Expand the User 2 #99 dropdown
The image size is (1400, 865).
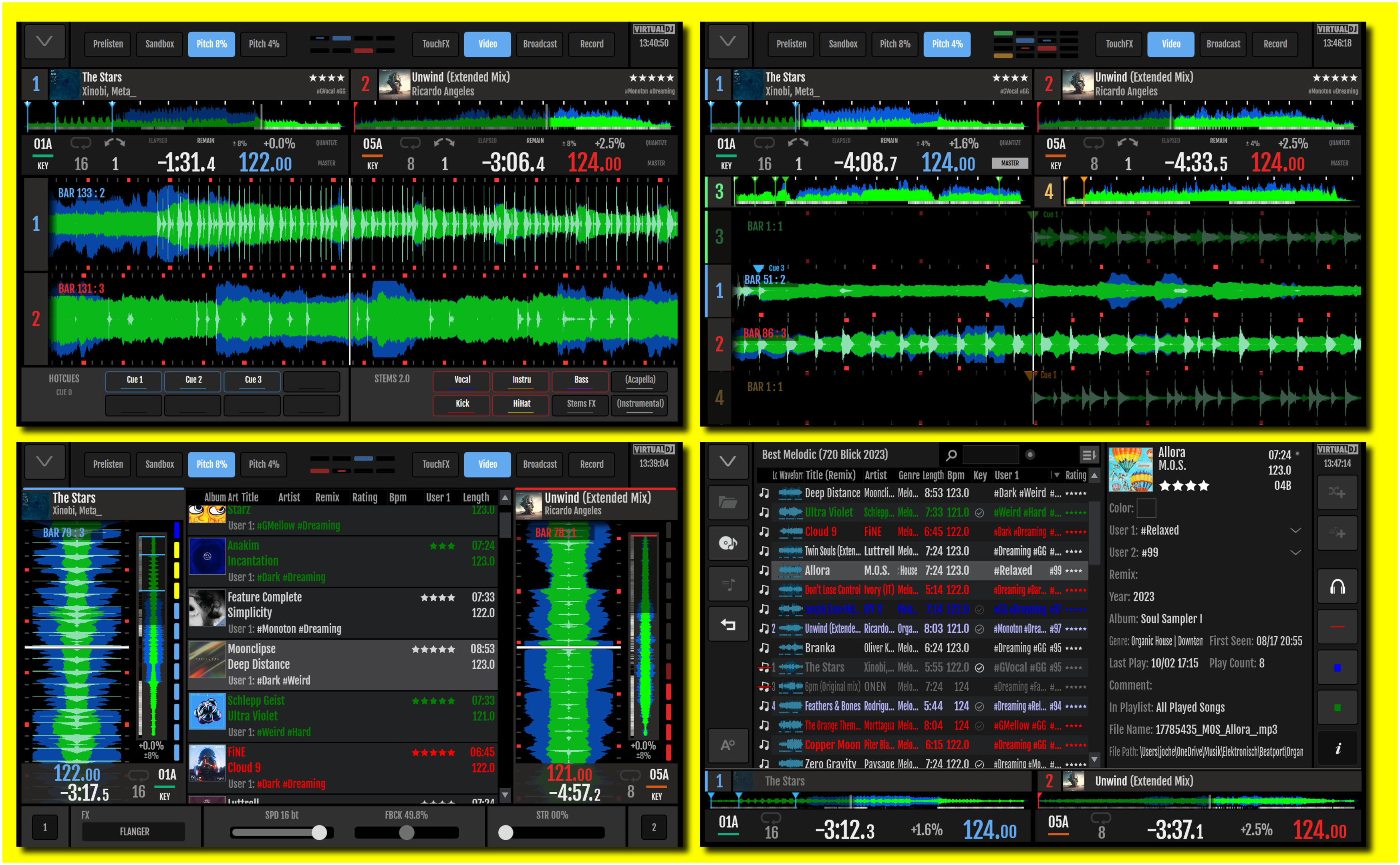(x=1295, y=552)
